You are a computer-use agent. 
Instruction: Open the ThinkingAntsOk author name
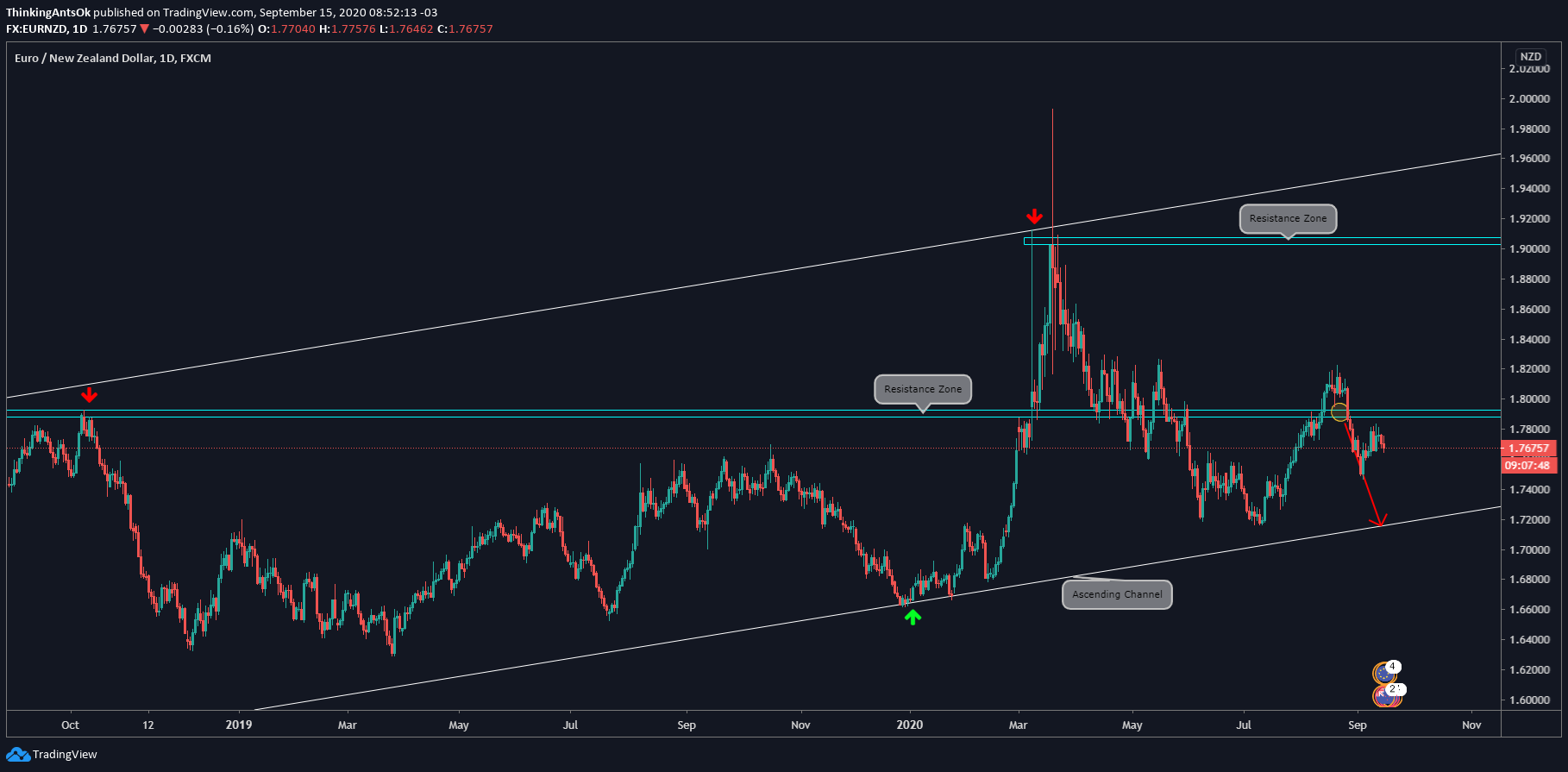pyautogui.click(x=48, y=13)
